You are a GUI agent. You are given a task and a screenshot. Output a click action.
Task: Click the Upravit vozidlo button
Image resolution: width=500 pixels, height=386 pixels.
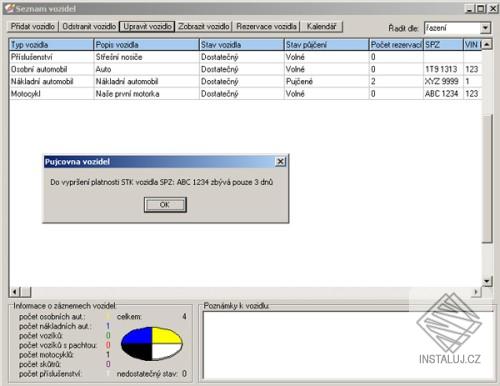pos(147,26)
